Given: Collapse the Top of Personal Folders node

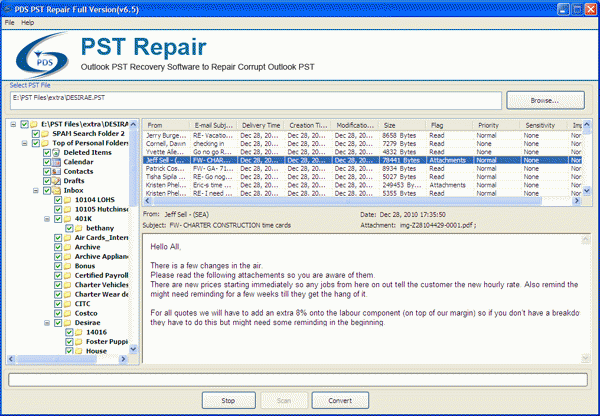Looking at the screenshot, I should coord(24,143).
